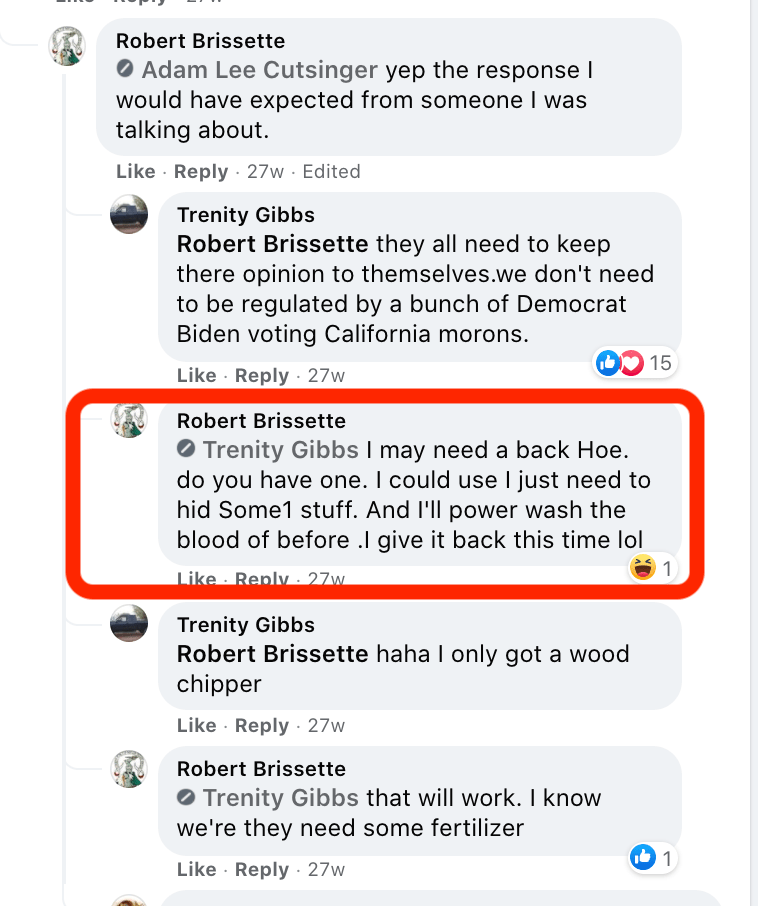Like the wood chipper comment
758x906 pixels.
pos(197,726)
